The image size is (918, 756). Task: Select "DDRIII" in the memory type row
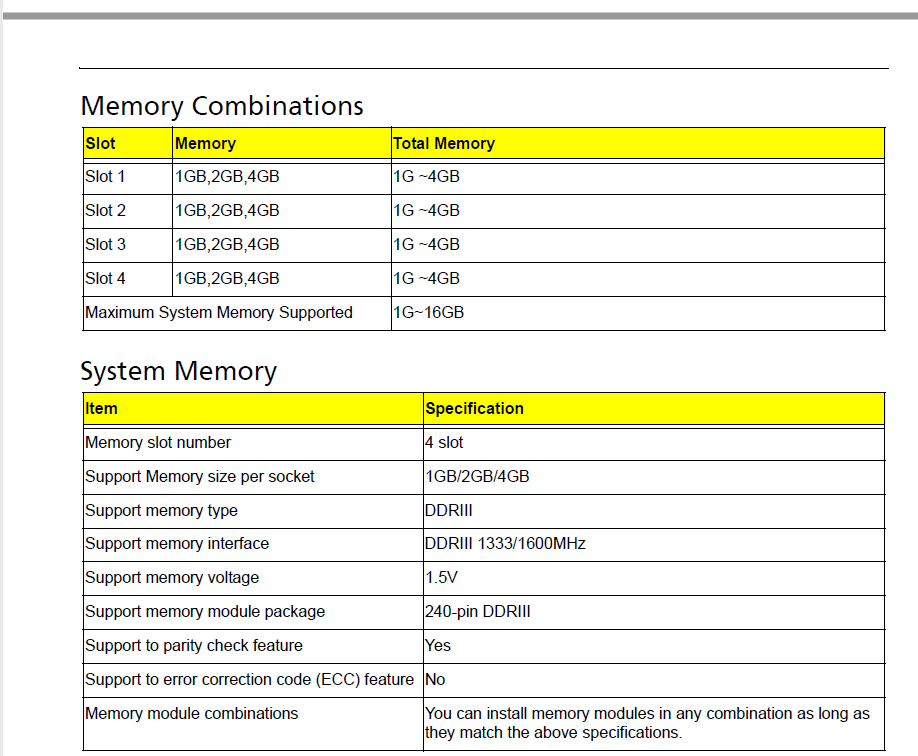[448, 511]
